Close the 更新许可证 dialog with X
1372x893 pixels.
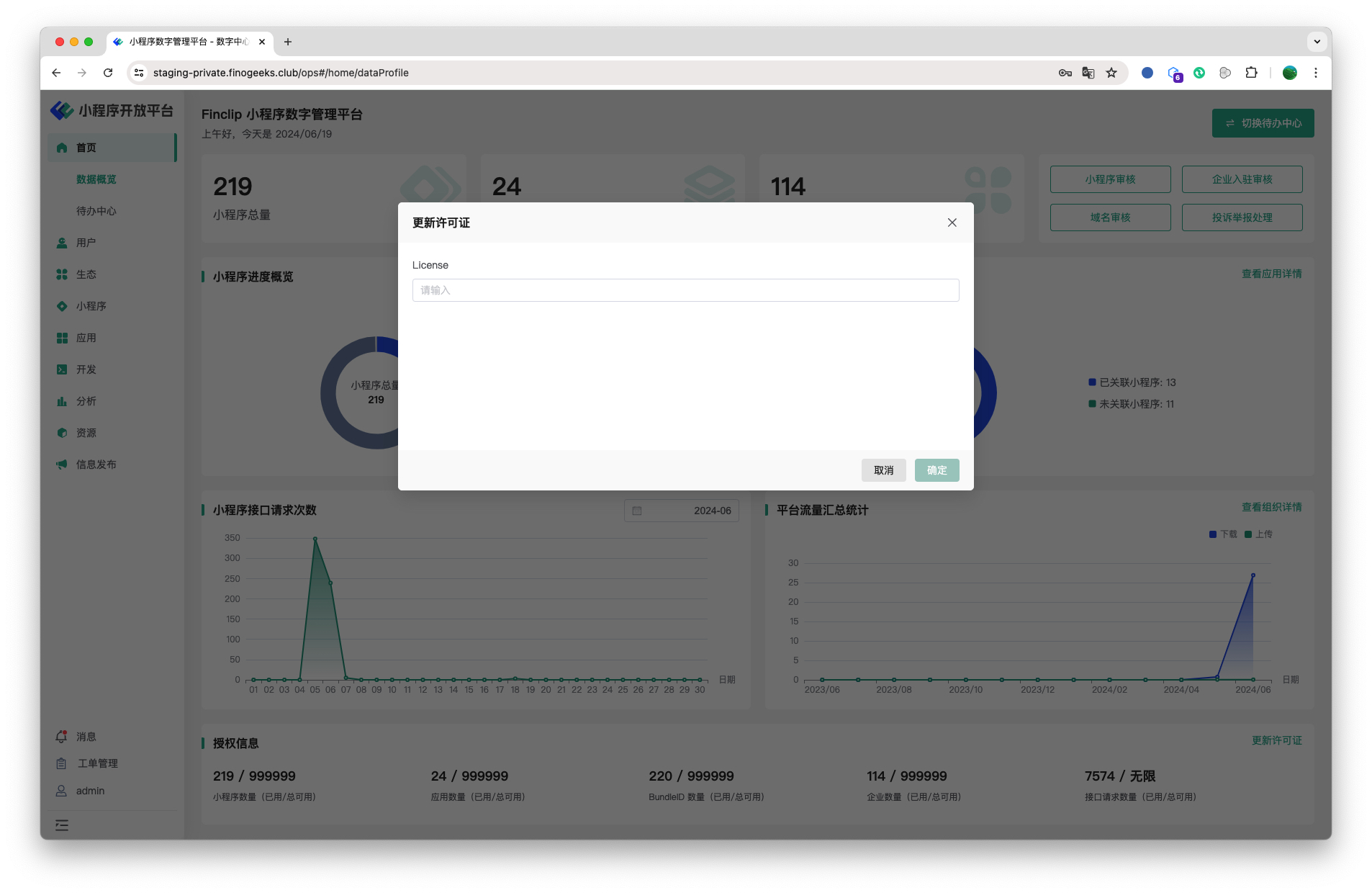pos(952,223)
